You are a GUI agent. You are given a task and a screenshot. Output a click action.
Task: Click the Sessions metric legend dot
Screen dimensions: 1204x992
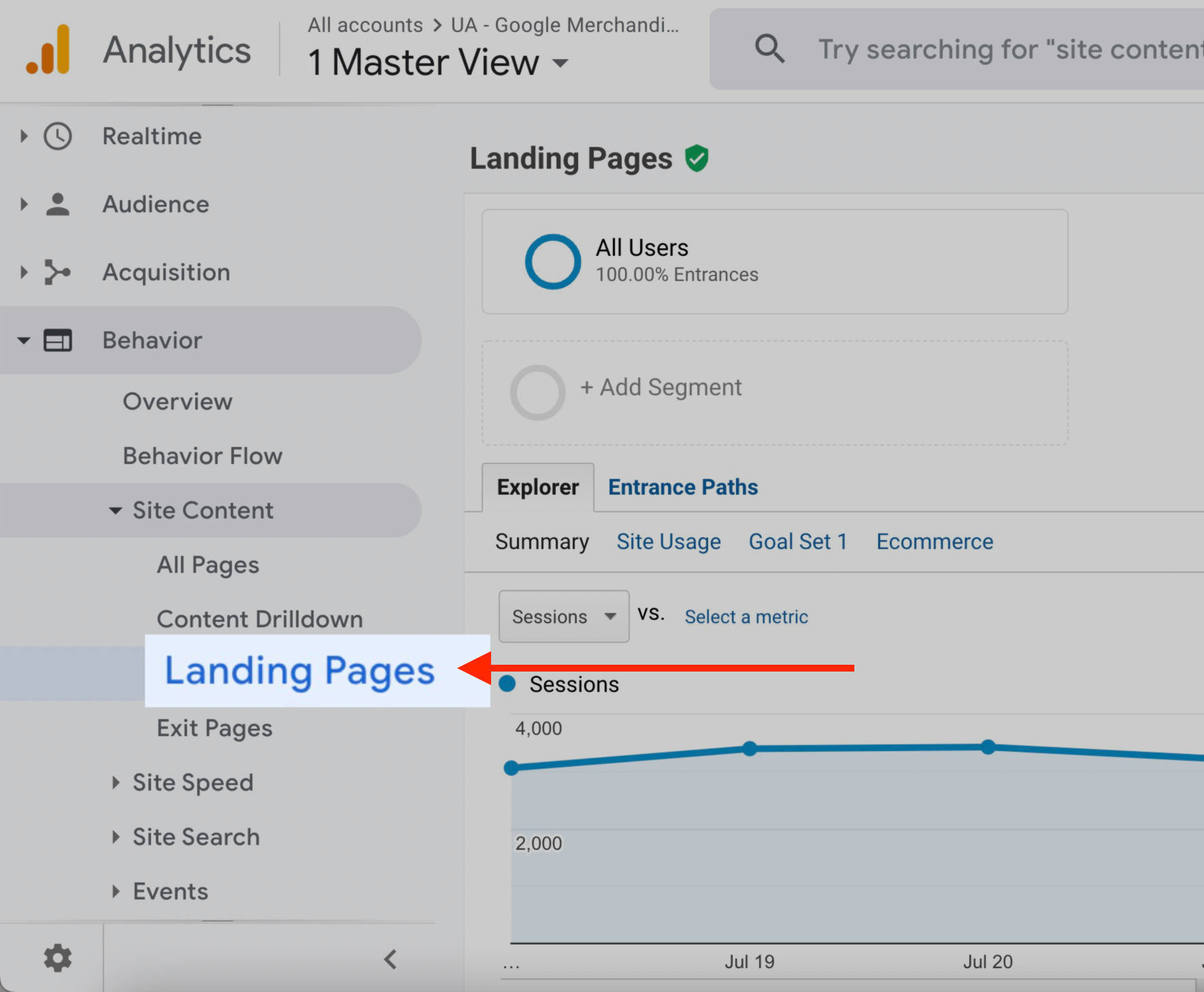click(507, 684)
